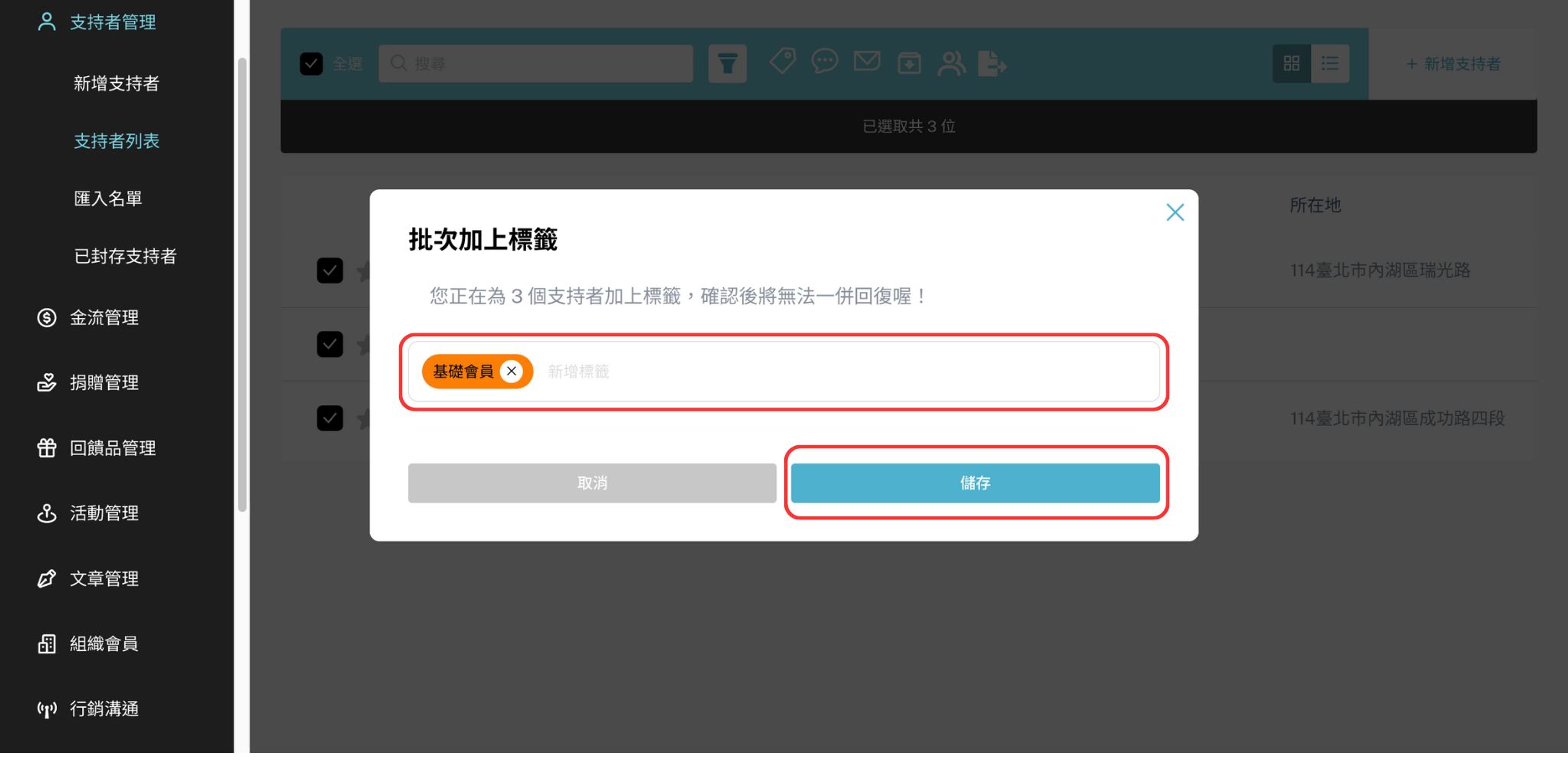Open the filter funnel tool
This screenshot has width=1568, height=765.
coord(727,63)
